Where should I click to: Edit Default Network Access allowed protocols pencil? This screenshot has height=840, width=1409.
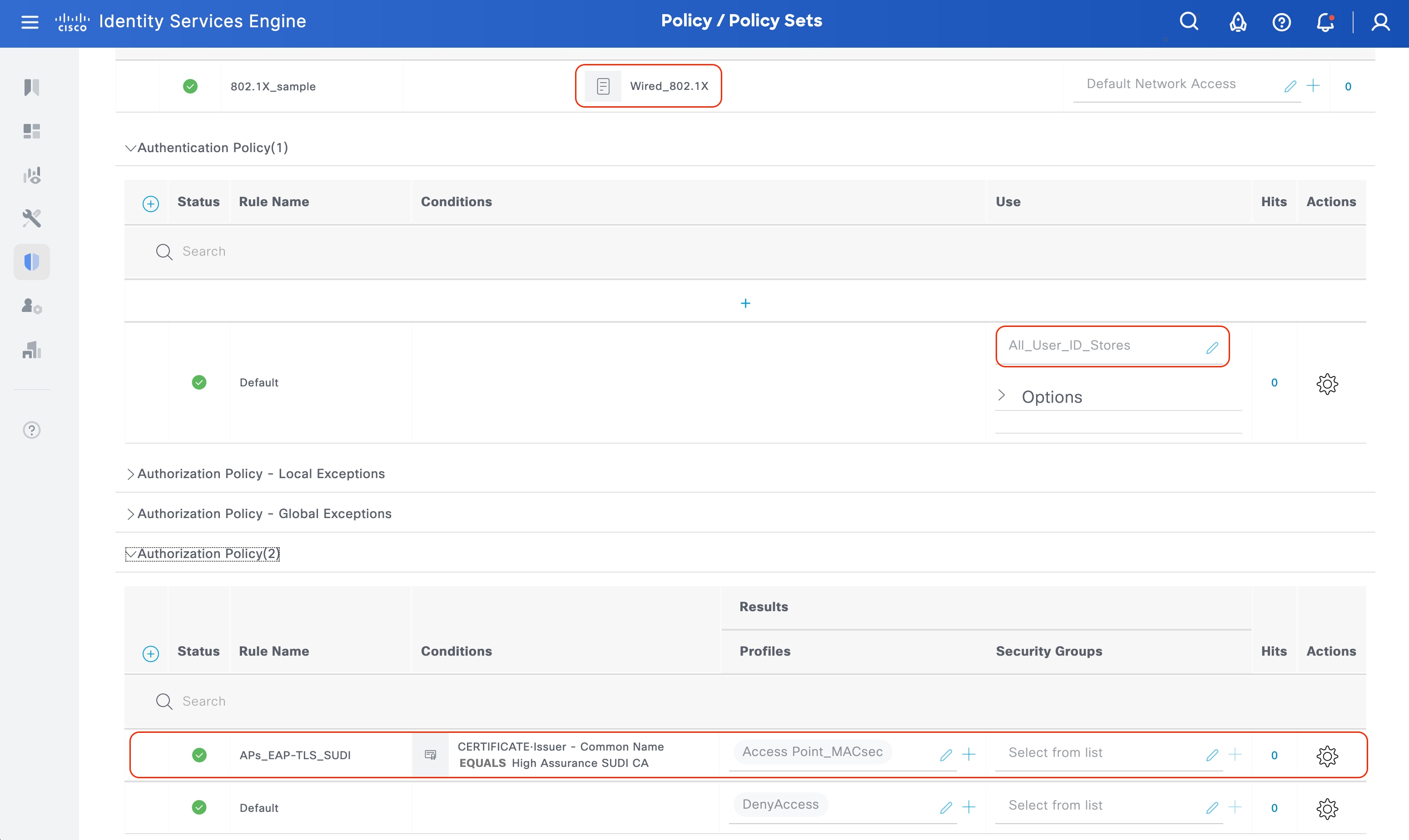[x=1290, y=87]
